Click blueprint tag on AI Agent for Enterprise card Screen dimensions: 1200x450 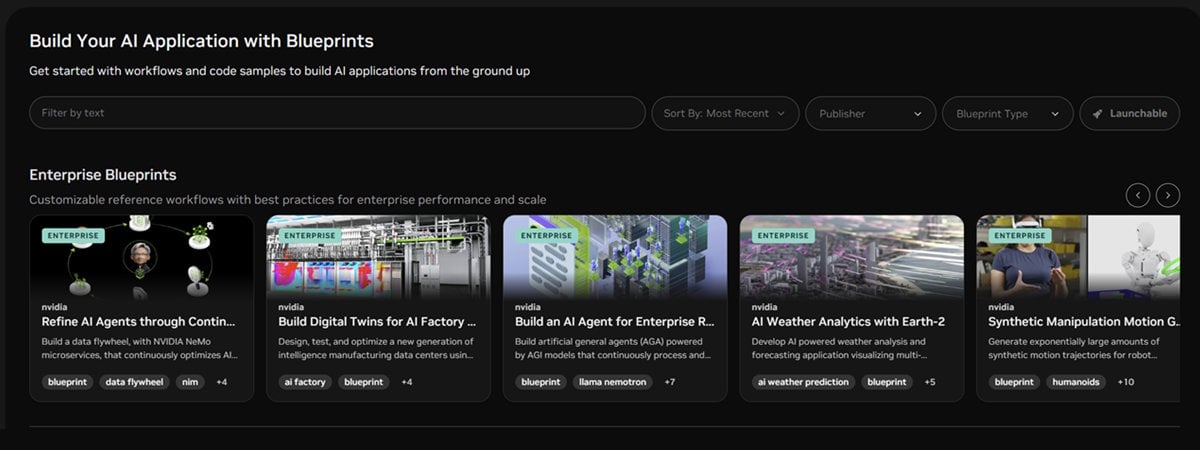click(541, 382)
